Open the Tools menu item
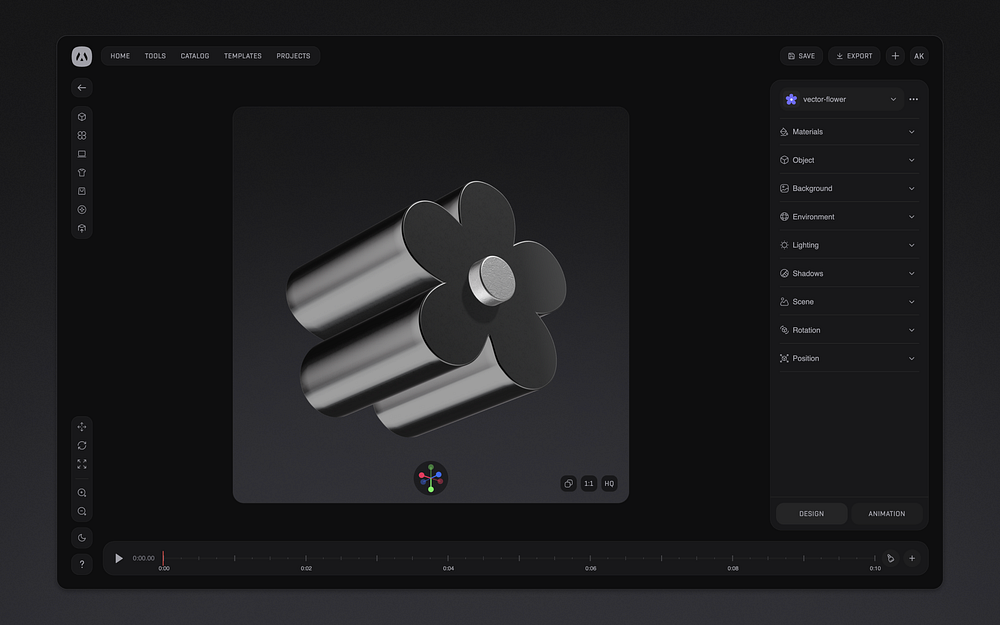The image size is (1000, 625). (155, 56)
